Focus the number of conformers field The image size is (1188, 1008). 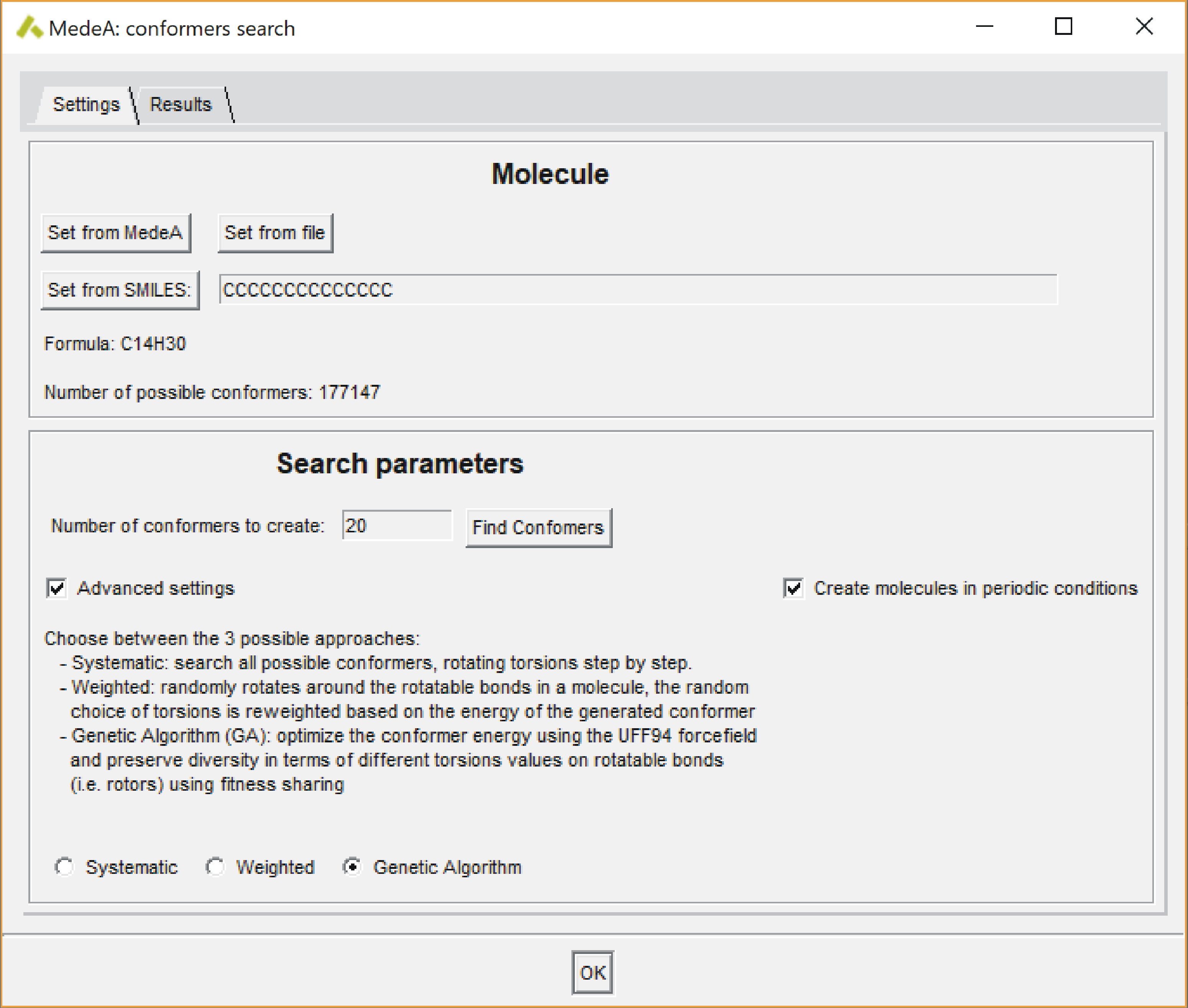397,525
